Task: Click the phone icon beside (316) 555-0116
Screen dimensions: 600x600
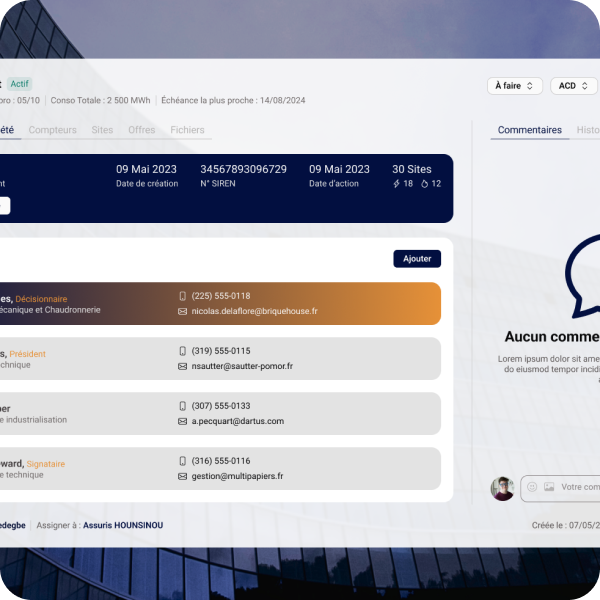Action: 182,461
